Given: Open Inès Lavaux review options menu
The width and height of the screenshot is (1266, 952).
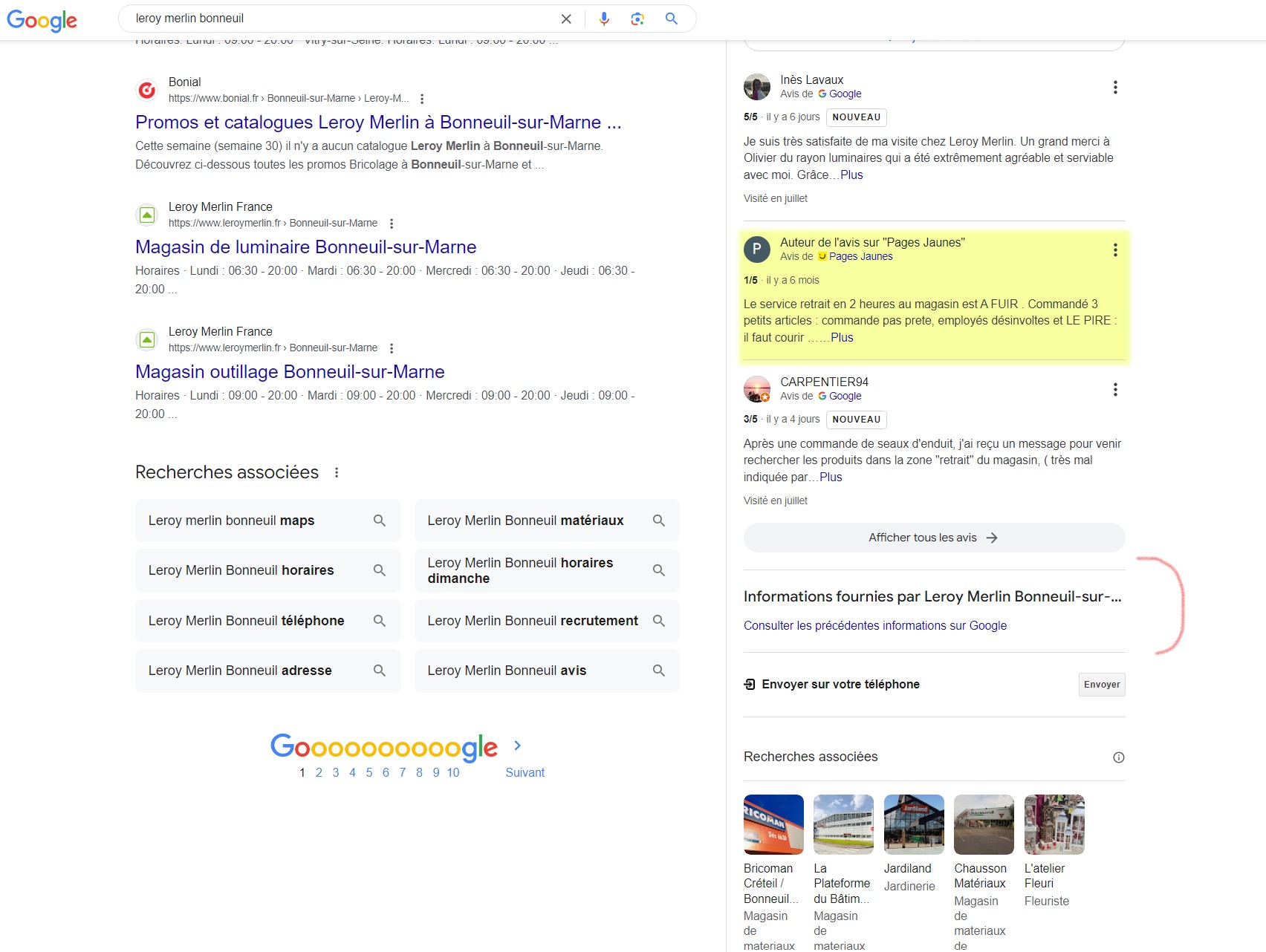Looking at the screenshot, I should [1115, 88].
